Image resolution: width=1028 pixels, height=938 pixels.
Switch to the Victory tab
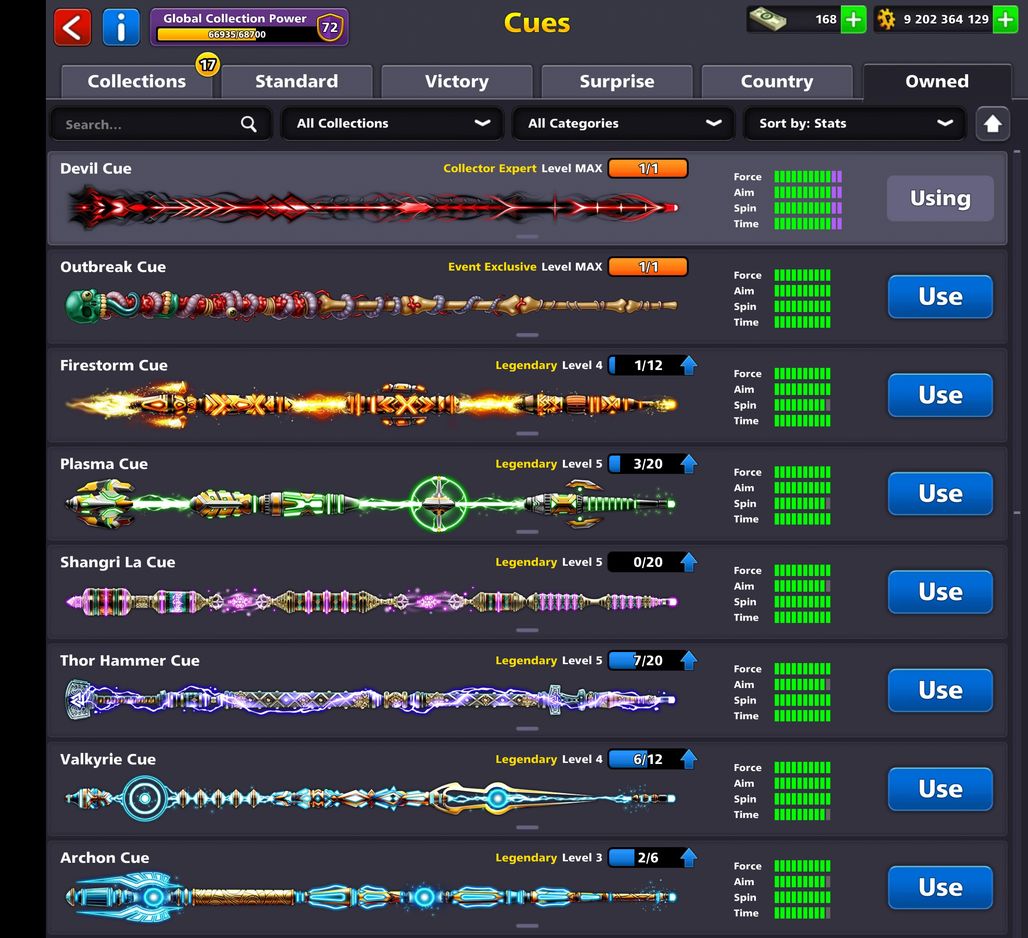click(x=456, y=81)
